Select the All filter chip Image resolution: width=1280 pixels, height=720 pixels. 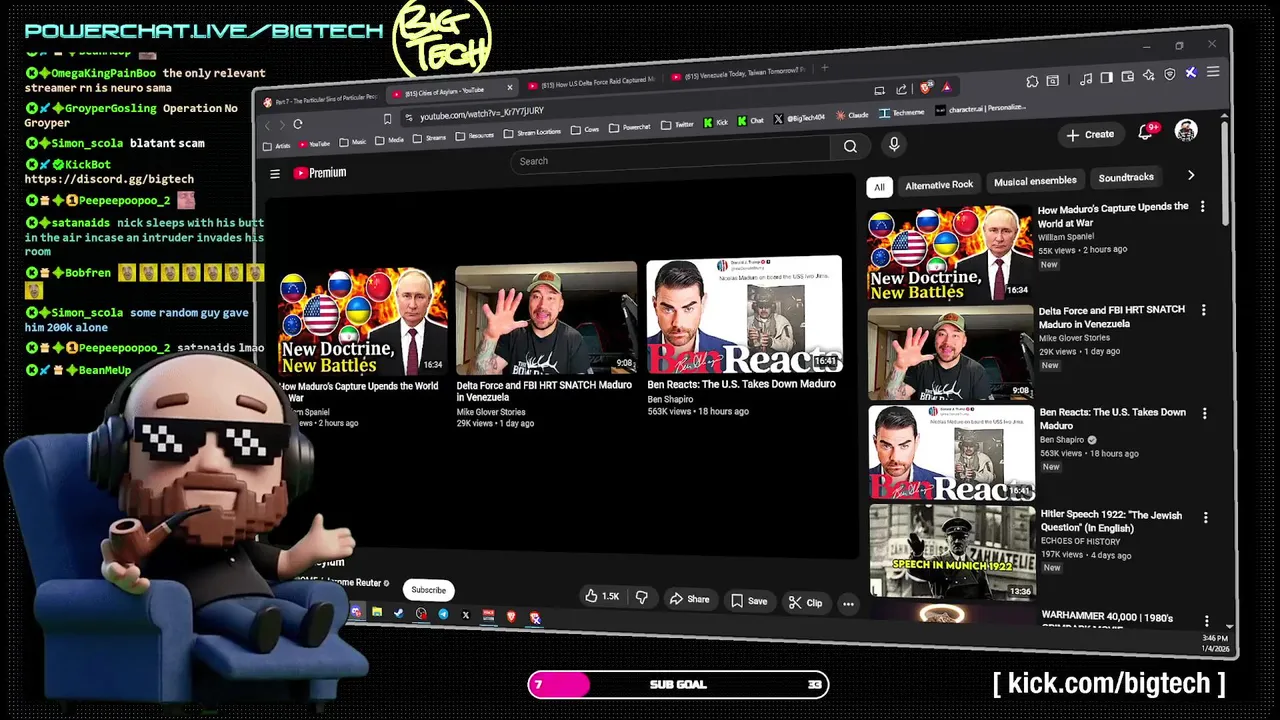(x=879, y=187)
